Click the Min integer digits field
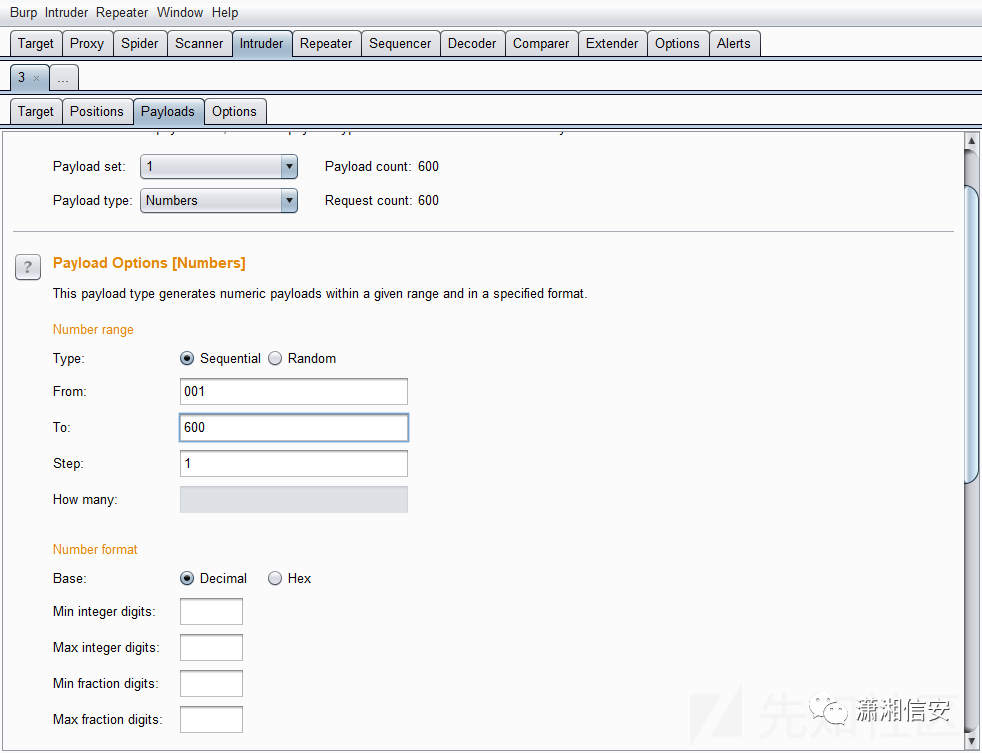The height and width of the screenshot is (753, 982). click(212, 611)
